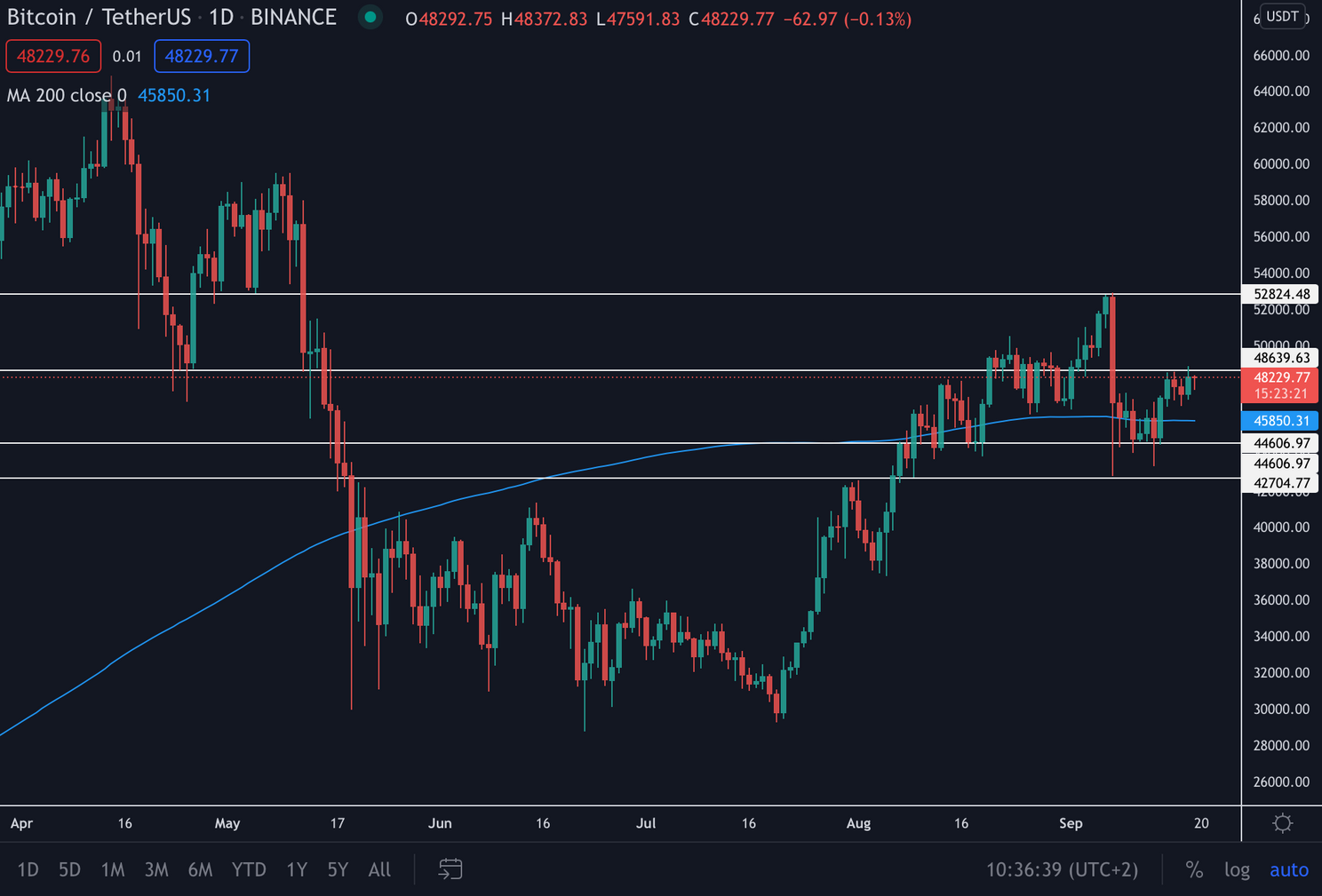
Task: Click the Aug label on time axis
Action: pos(858,823)
